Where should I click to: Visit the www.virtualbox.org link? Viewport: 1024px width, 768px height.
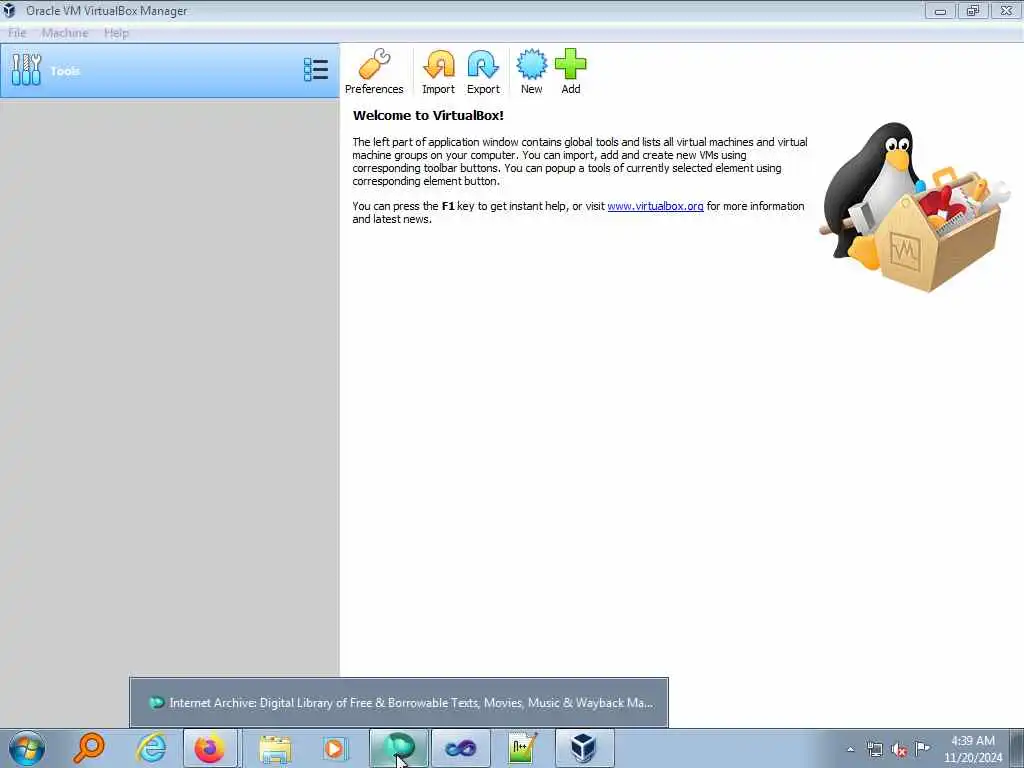click(655, 206)
